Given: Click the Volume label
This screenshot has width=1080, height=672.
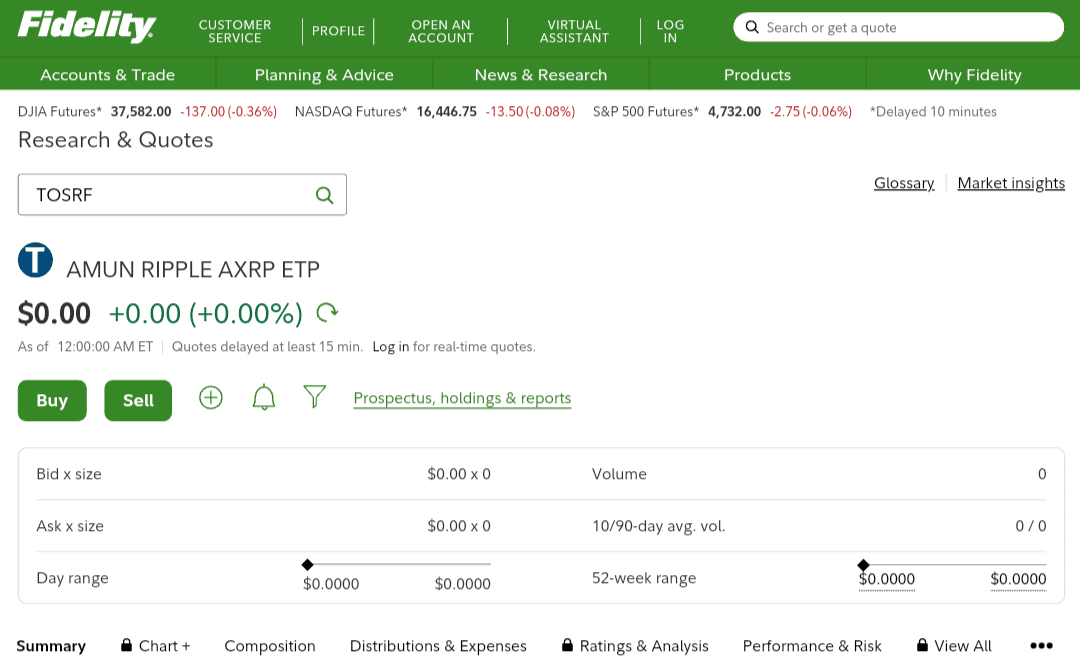Looking at the screenshot, I should point(619,474).
